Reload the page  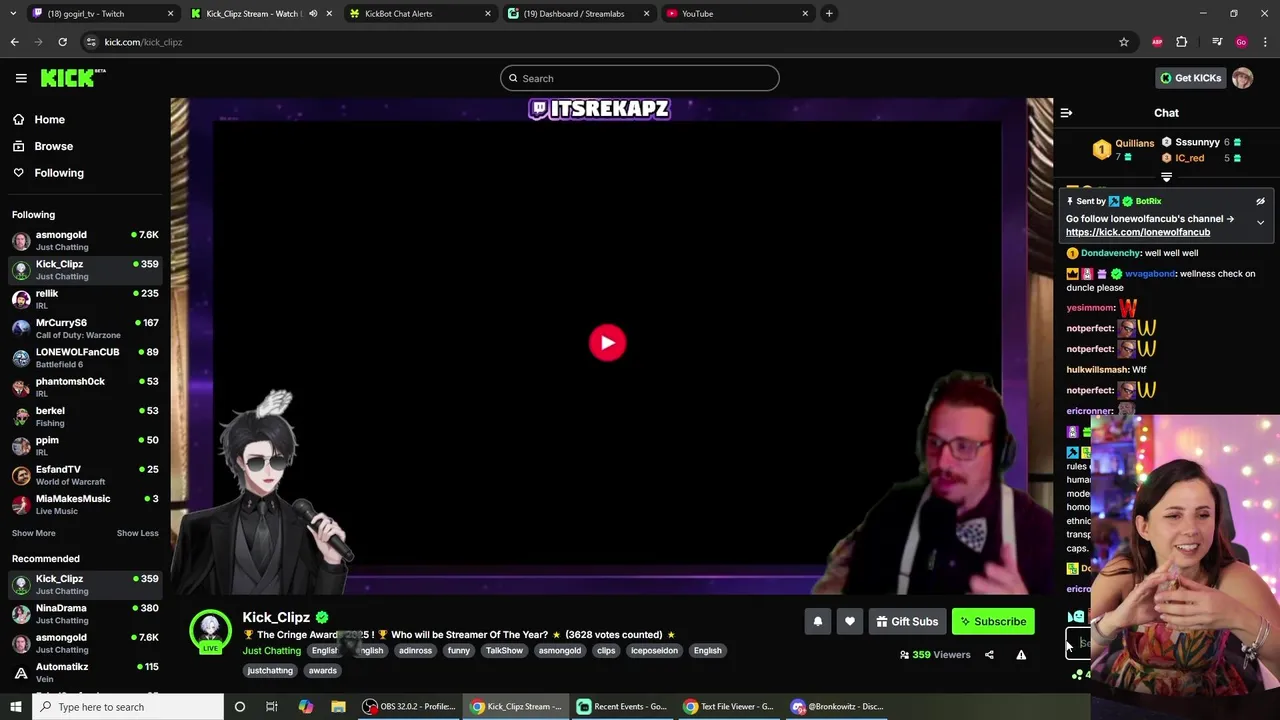(x=62, y=42)
